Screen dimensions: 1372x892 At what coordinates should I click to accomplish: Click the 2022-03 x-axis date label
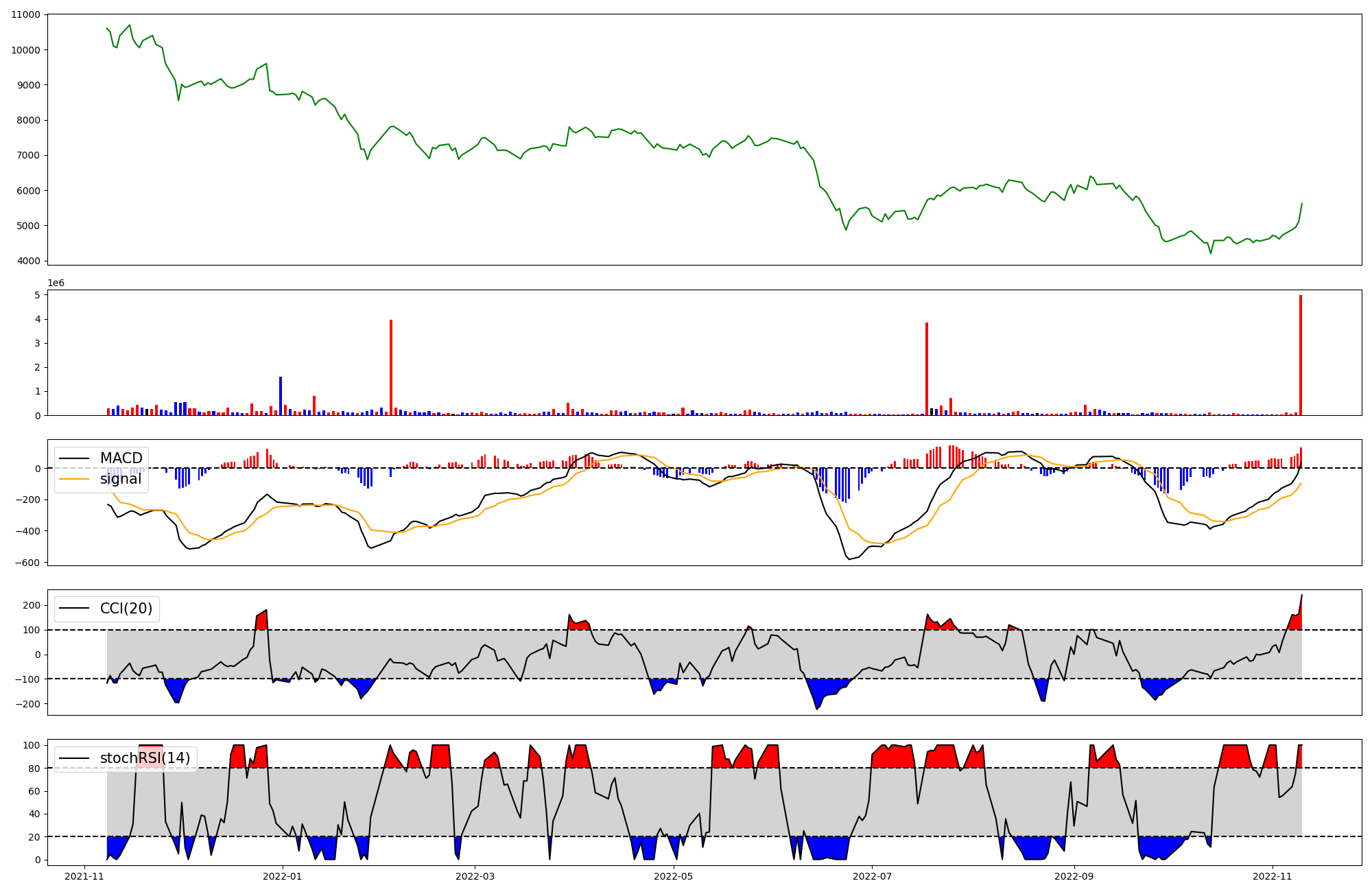pos(475,876)
